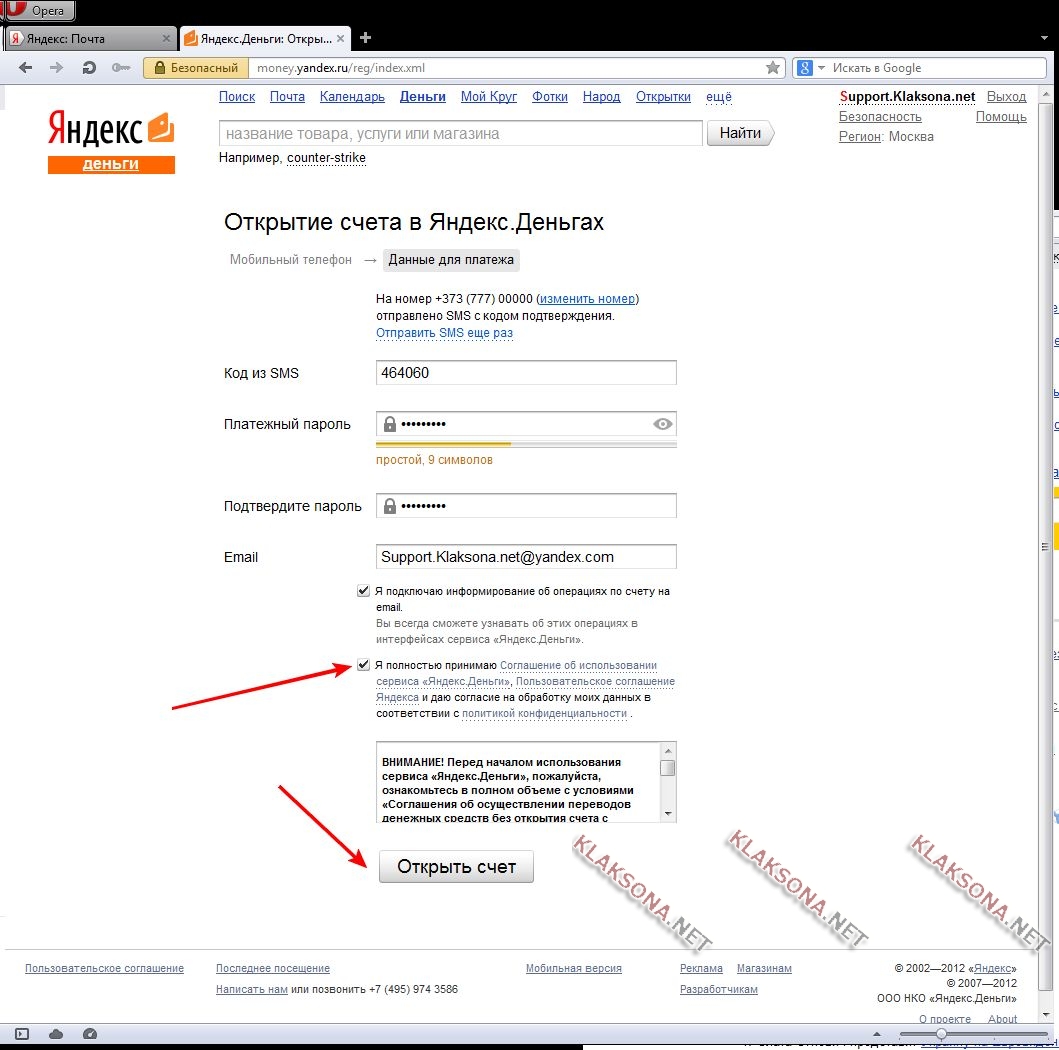Open the Магазинам footer link
This screenshot has height=1050, width=1059.
click(764, 968)
